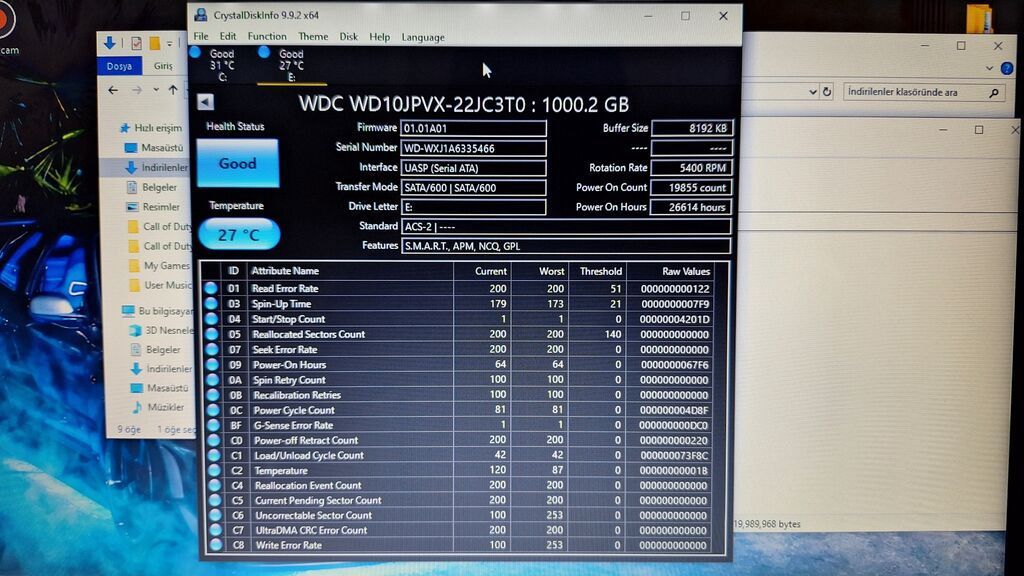The image size is (1024, 576).
Task: Select İndirilenler under Hızlı erişim
Action: click(x=157, y=167)
